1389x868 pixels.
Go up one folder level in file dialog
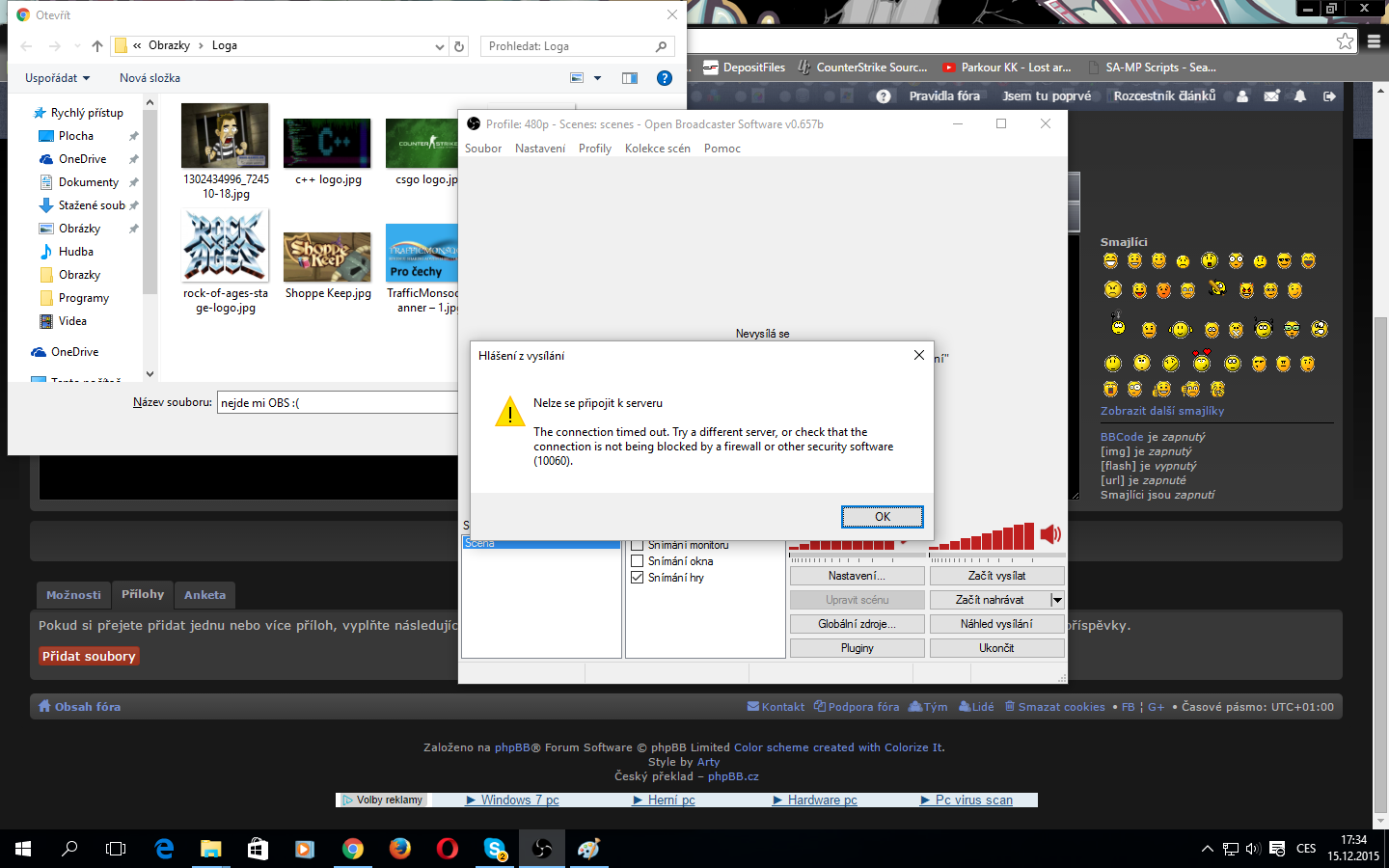[x=96, y=46]
